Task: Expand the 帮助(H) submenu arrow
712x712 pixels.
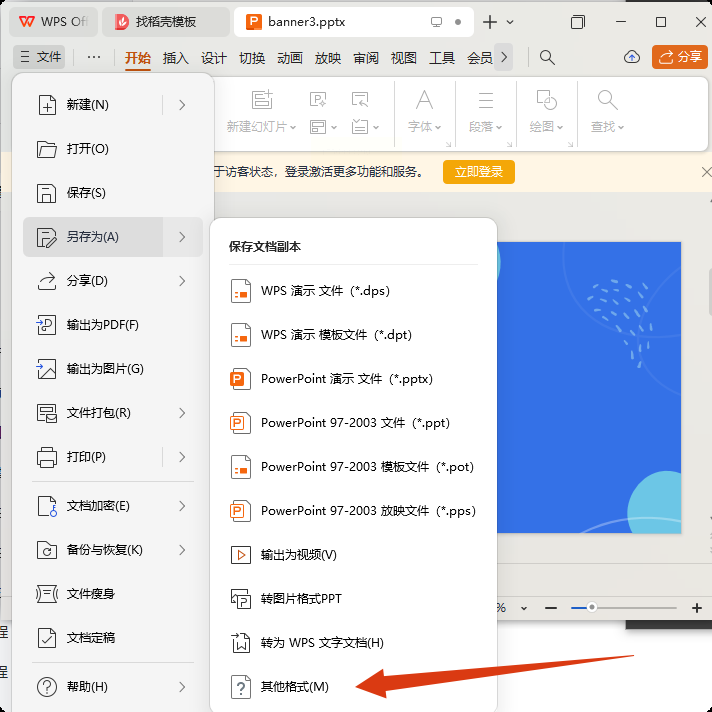Action: (x=183, y=687)
